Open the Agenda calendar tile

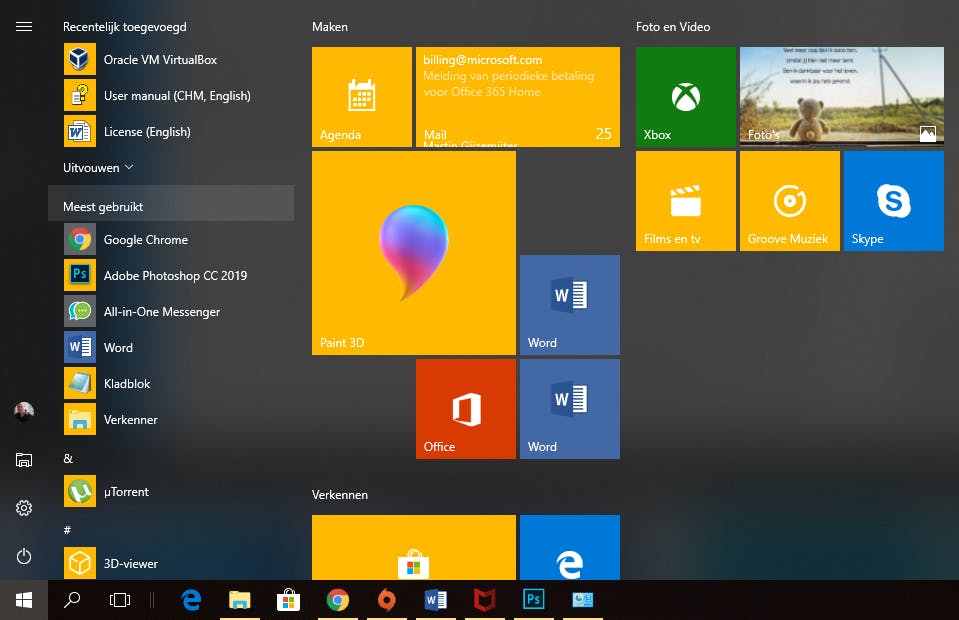click(362, 97)
